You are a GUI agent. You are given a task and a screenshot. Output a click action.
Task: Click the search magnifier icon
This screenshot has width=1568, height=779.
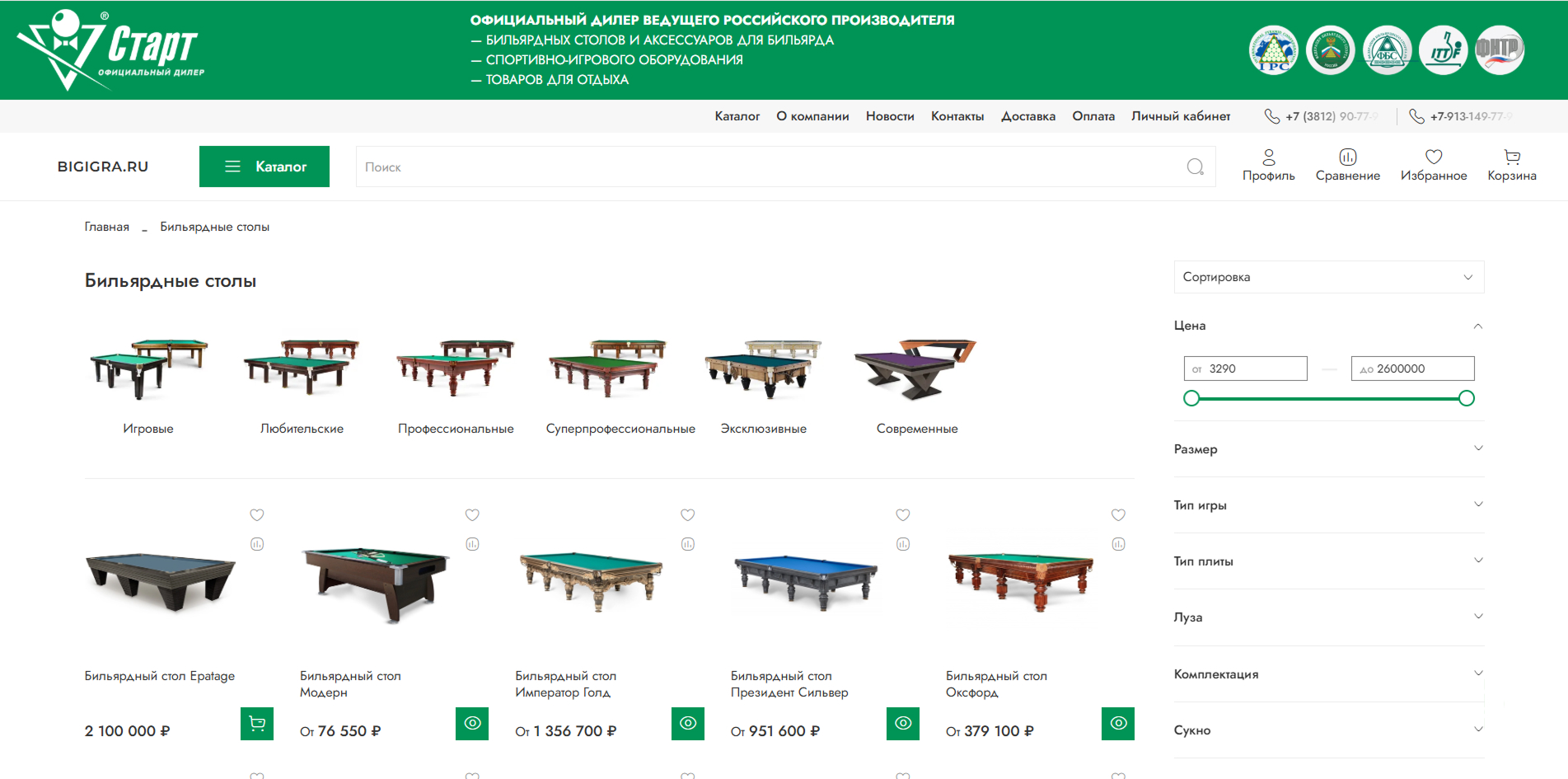pyautogui.click(x=1195, y=167)
